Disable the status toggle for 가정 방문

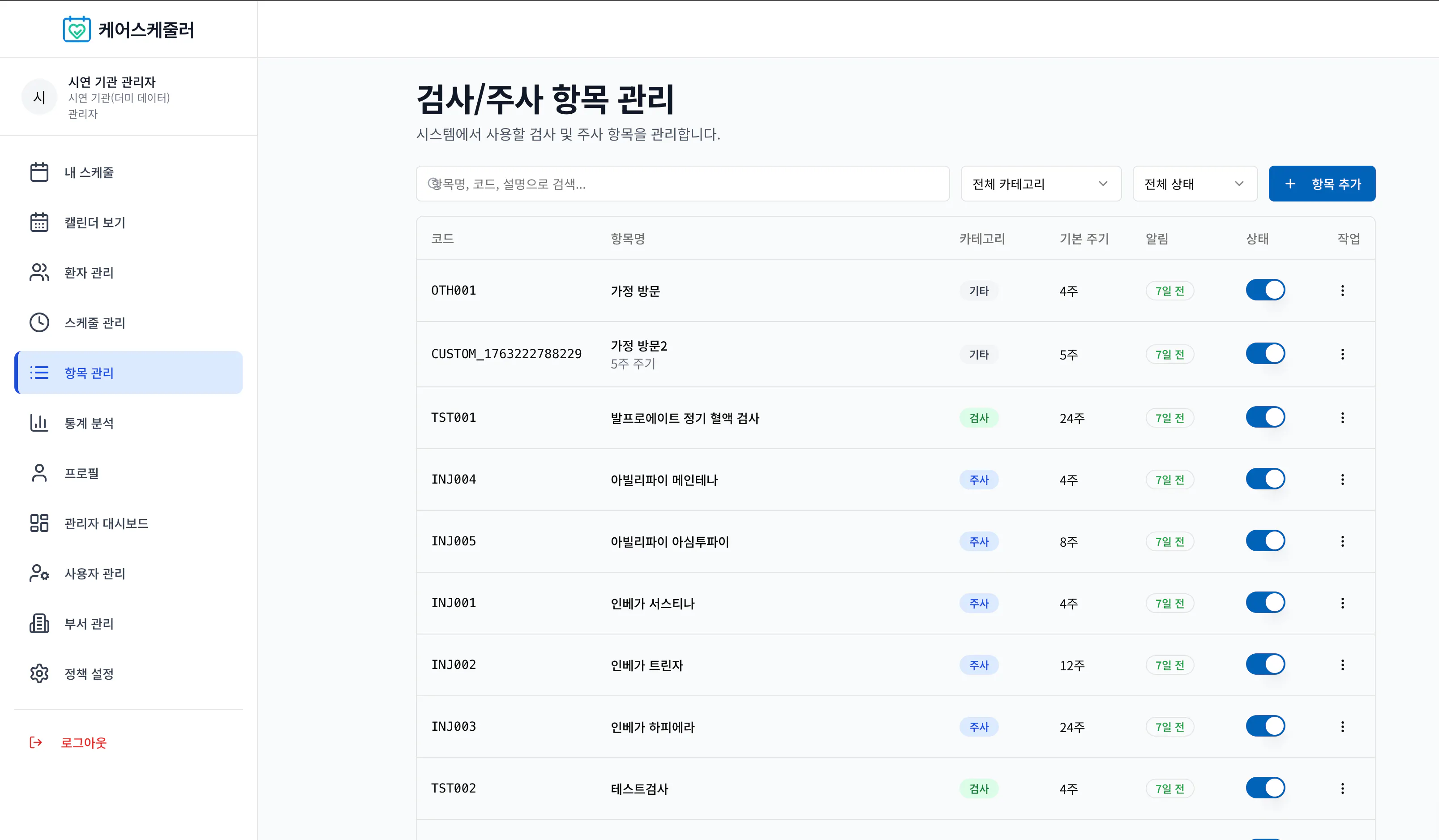pyautogui.click(x=1265, y=290)
